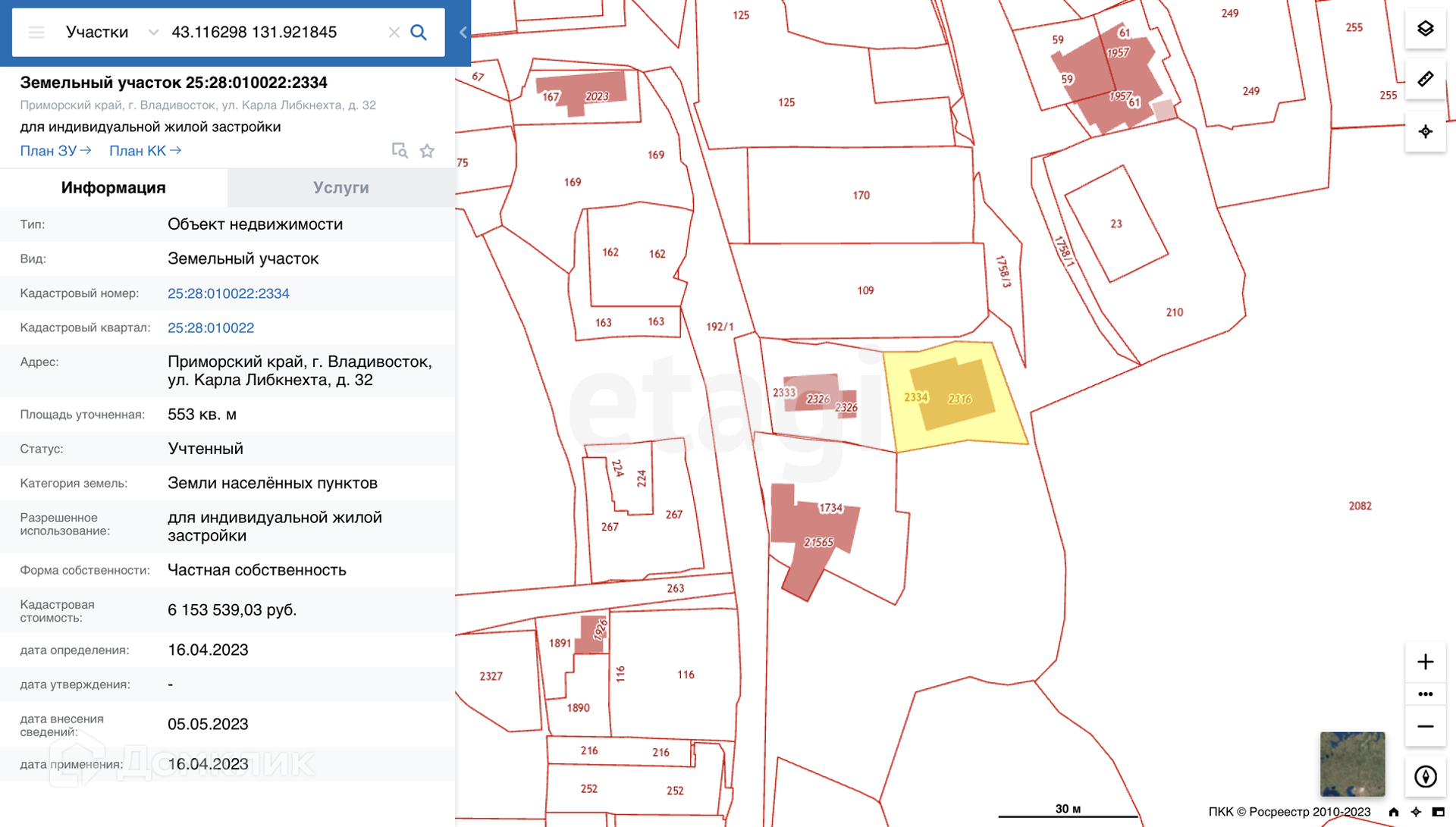The image size is (1456, 827).
Task: Switch basemap via satellite thumbnail
Action: (1352, 763)
